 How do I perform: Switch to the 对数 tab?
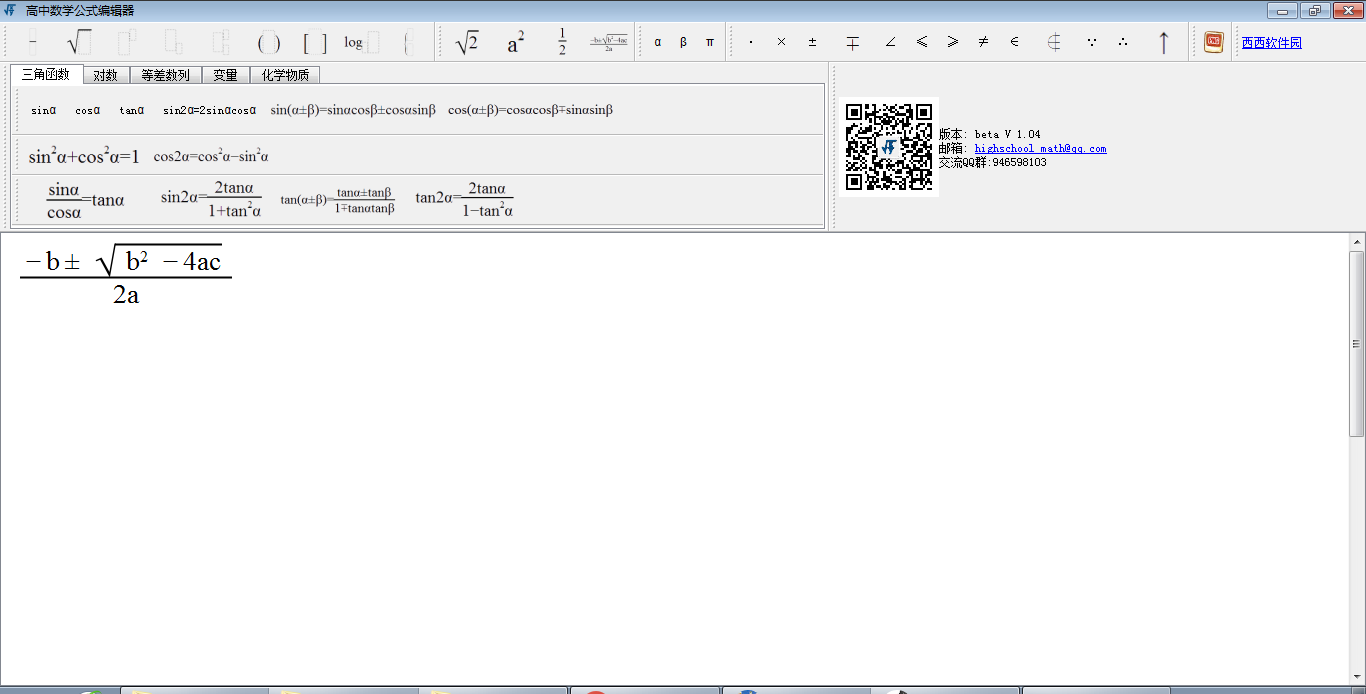105,75
